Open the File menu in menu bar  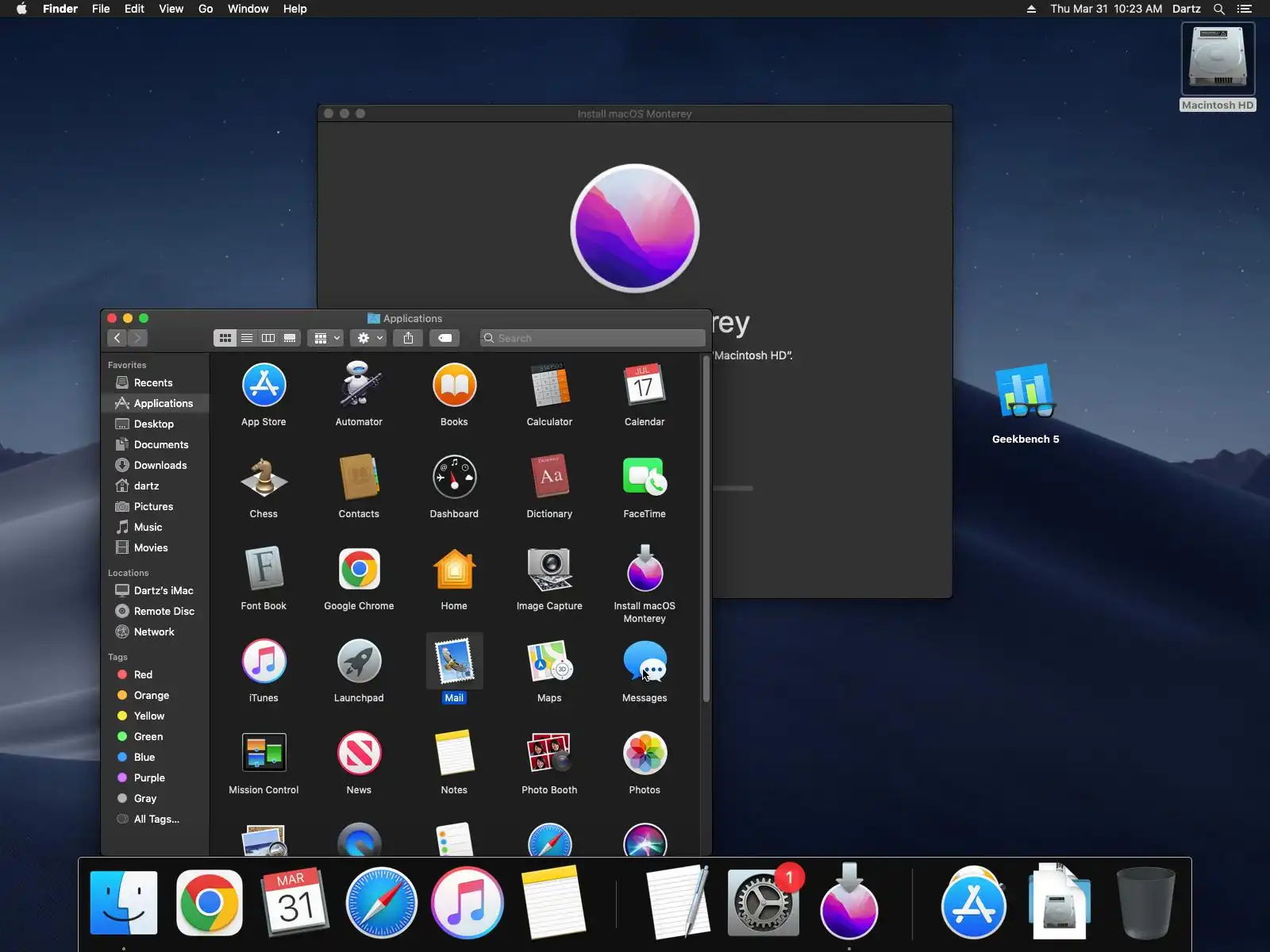pos(101,9)
